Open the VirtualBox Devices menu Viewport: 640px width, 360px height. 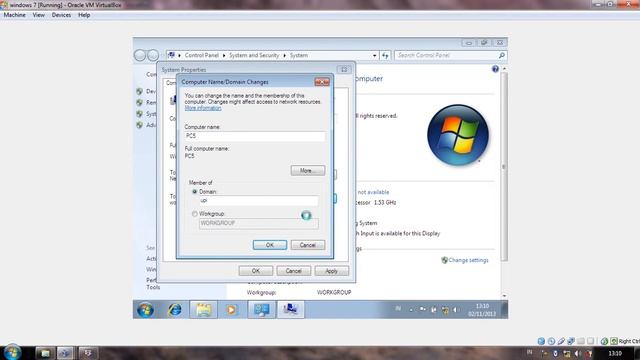pyautogui.click(x=61, y=15)
